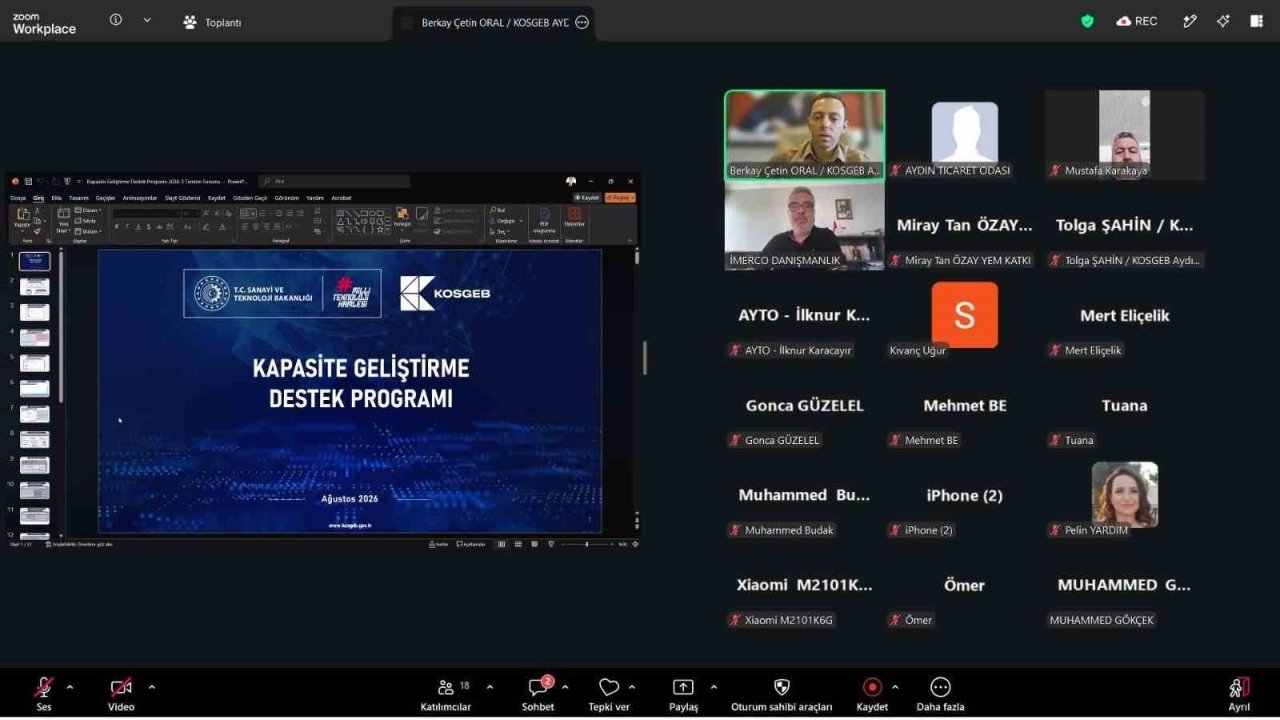The height and width of the screenshot is (720, 1280).
Task: Open Oturum sahibi araçları host tools
Action: [782, 693]
